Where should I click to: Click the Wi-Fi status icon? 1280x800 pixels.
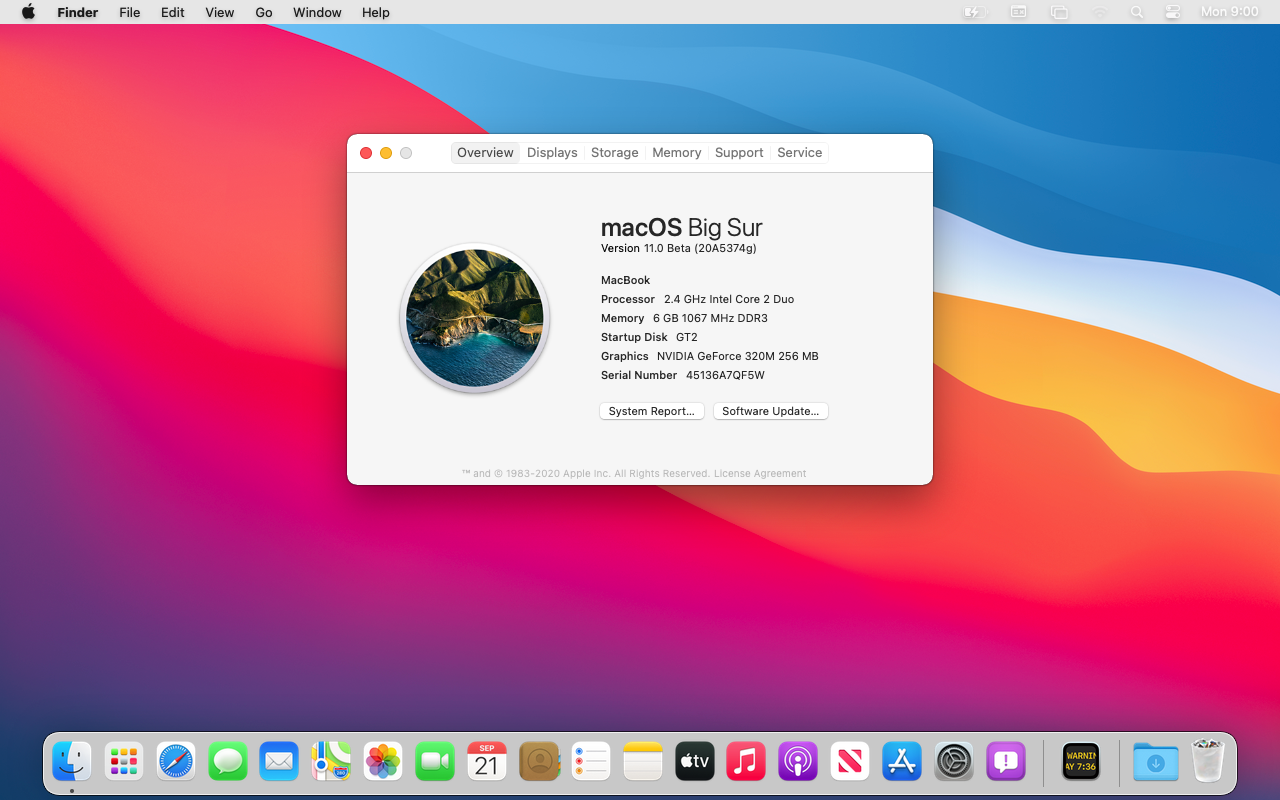point(1100,12)
